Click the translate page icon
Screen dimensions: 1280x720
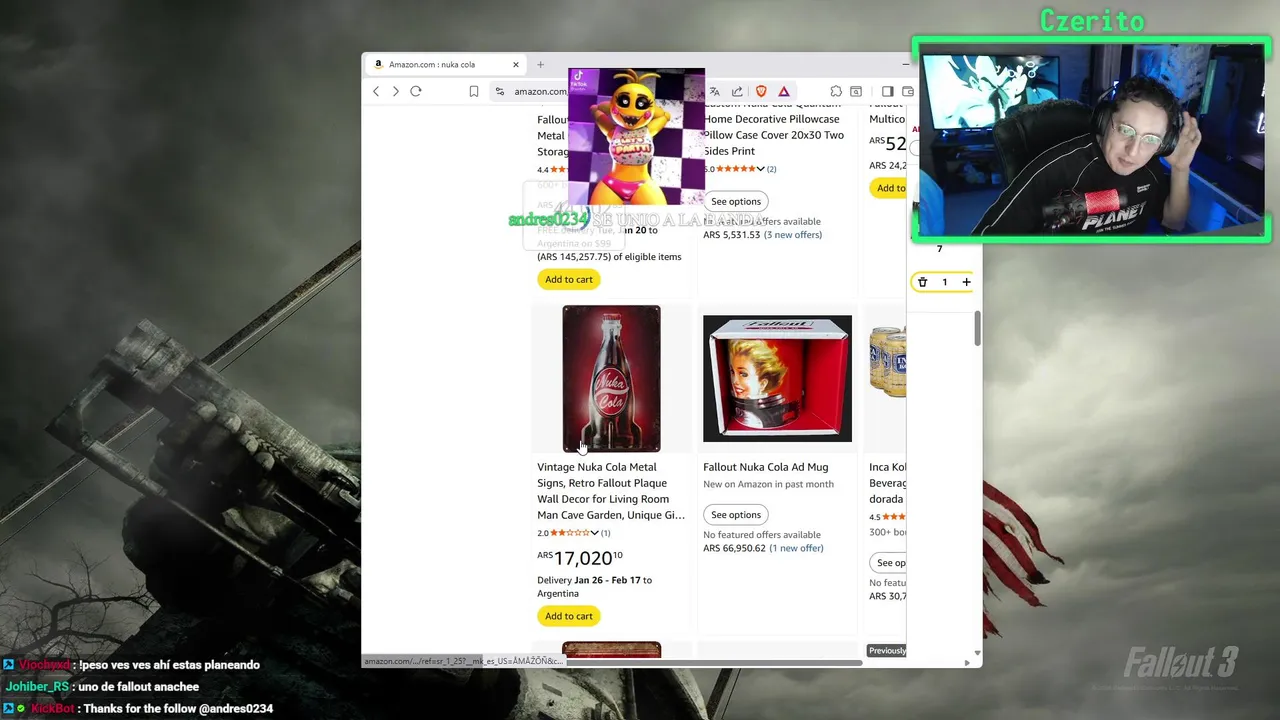[714, 91]
